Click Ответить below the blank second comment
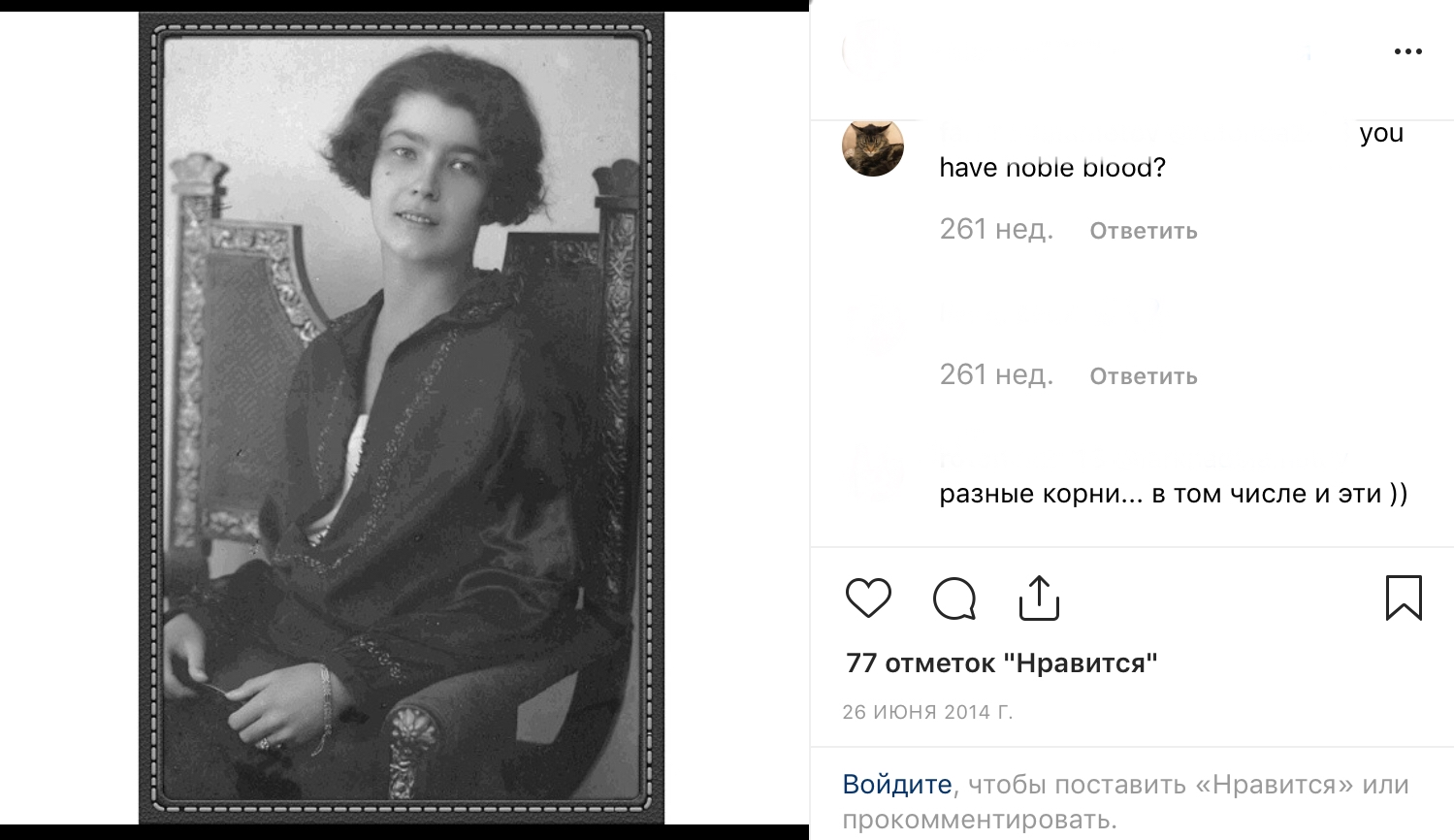This screenshot has width=1454, height=840. 1144,376
